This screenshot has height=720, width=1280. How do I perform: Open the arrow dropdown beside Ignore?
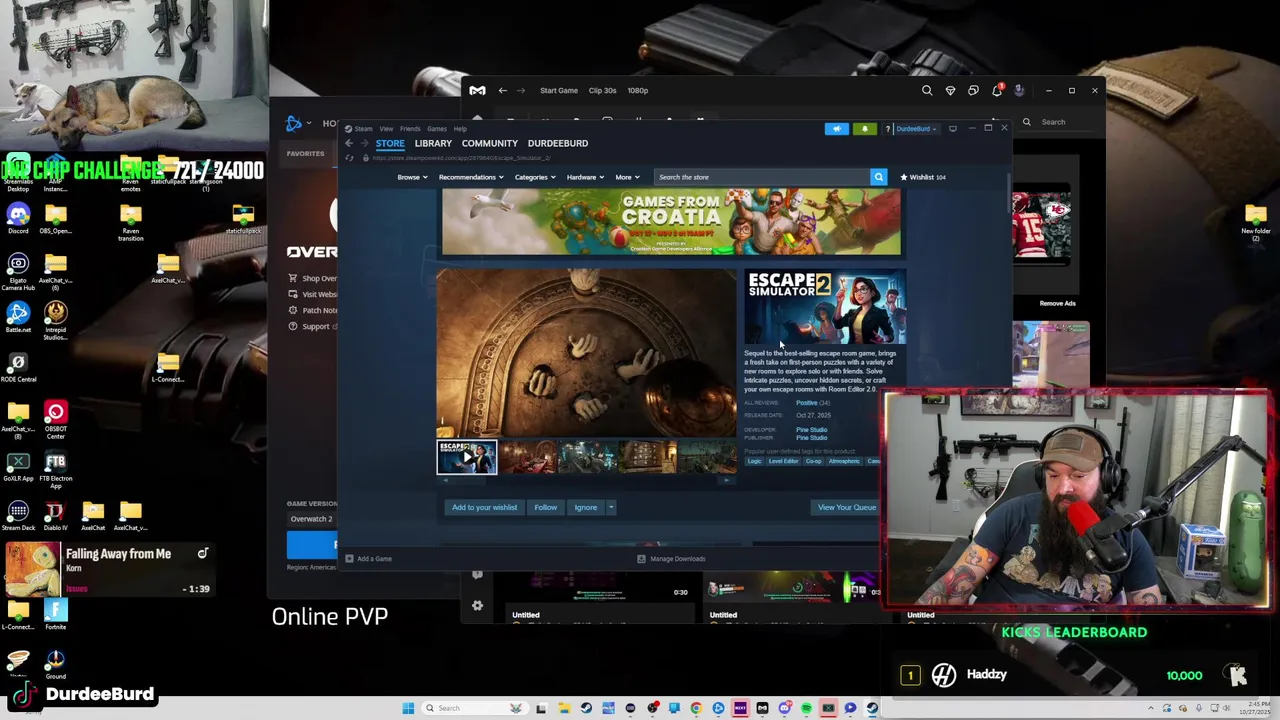click(611, 507)
